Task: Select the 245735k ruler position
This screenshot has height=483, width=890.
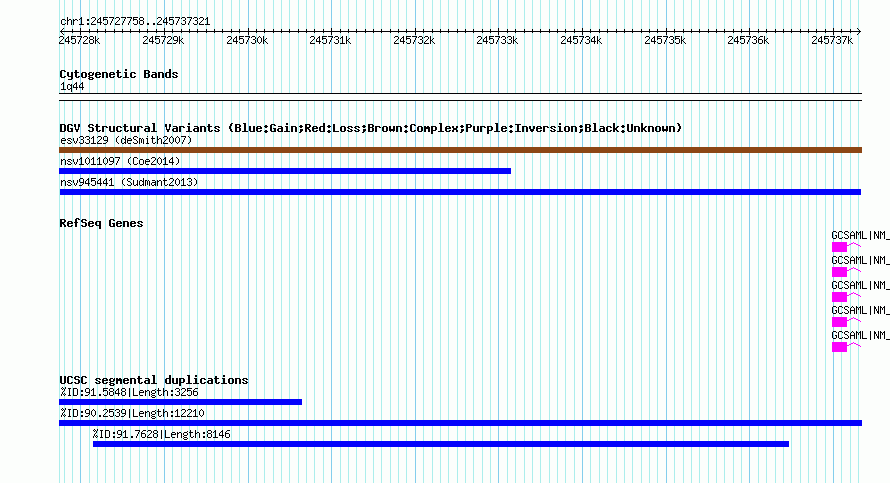Action: pyautogui.click(x=665, y=40)
